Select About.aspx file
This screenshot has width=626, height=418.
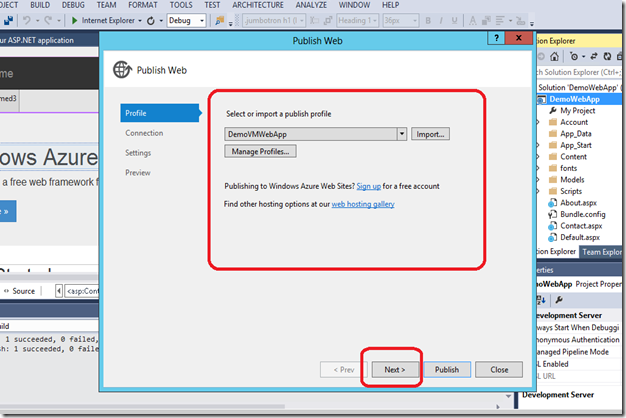click(x=578, y=203)
